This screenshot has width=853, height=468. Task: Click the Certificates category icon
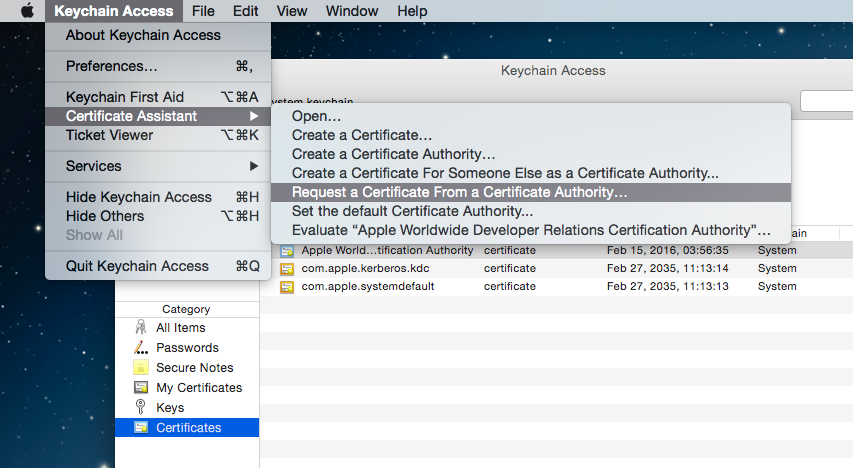(141, 427)
